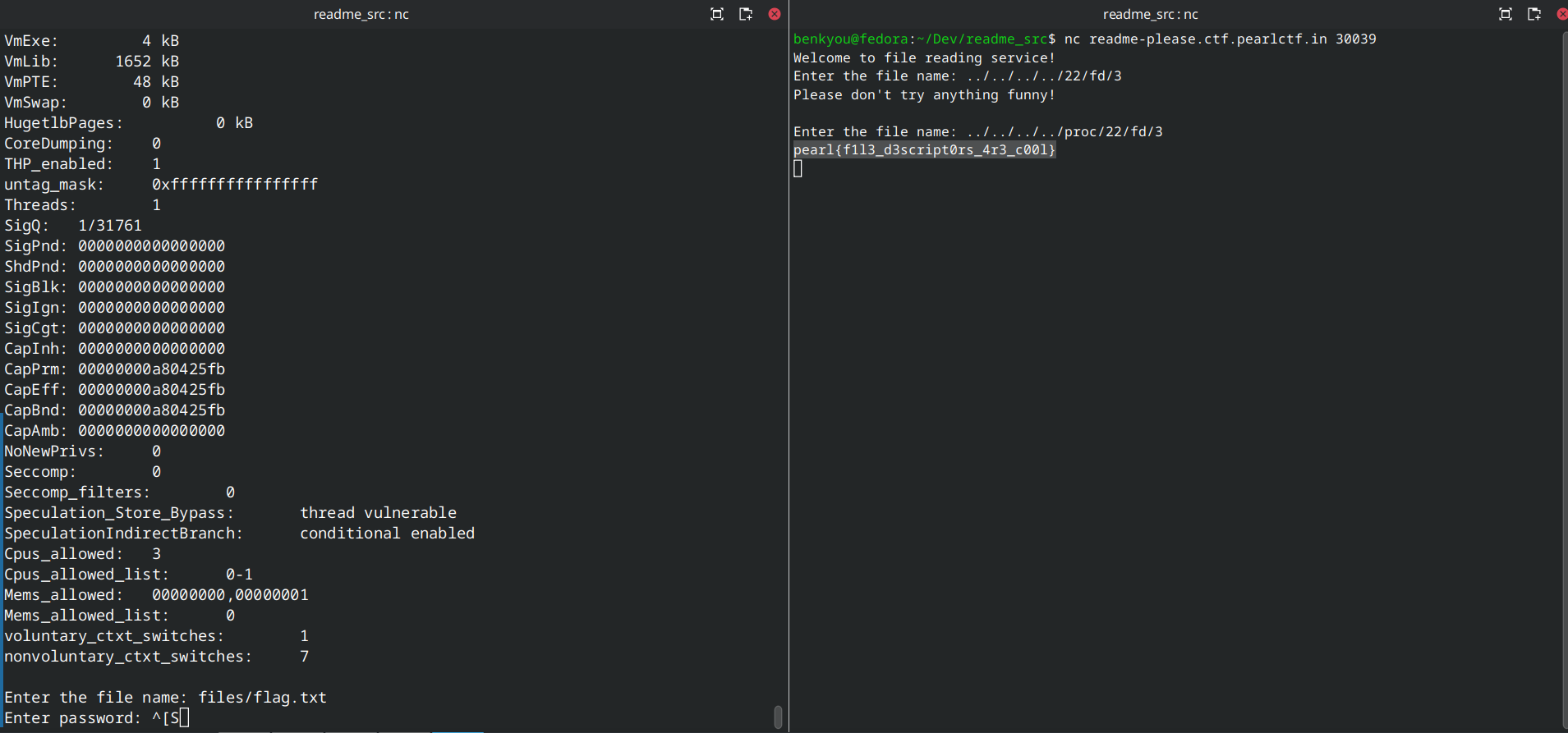Click the SigQ 1/31761 line
The image size is (1568, 733).
click(73, 226)
